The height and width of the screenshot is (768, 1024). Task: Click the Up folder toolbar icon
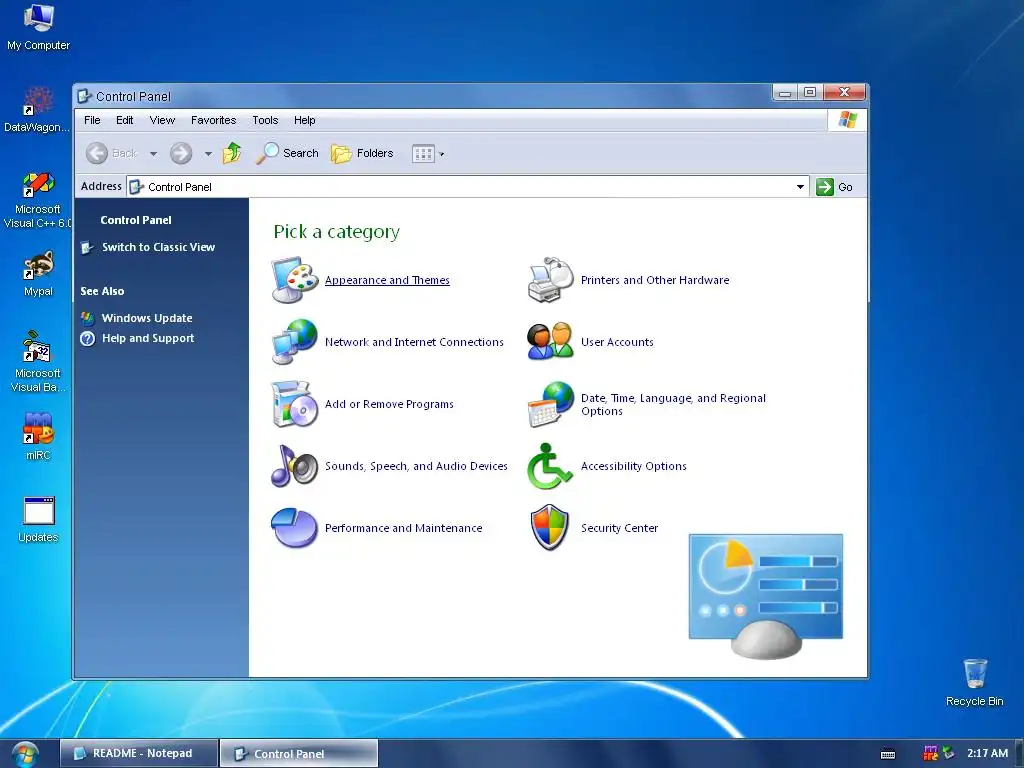pos(232,153)
